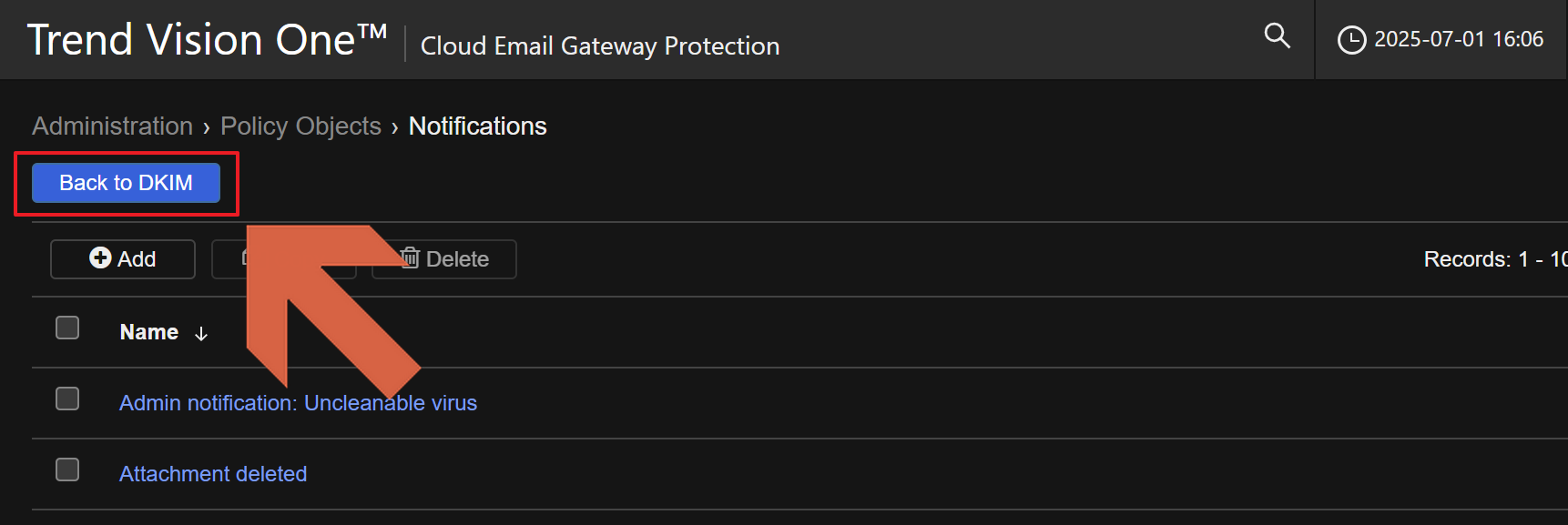Open Policy Objects breadcrumb item
The height and width of the screenshot is (525, 1568).
pos(300,126)
